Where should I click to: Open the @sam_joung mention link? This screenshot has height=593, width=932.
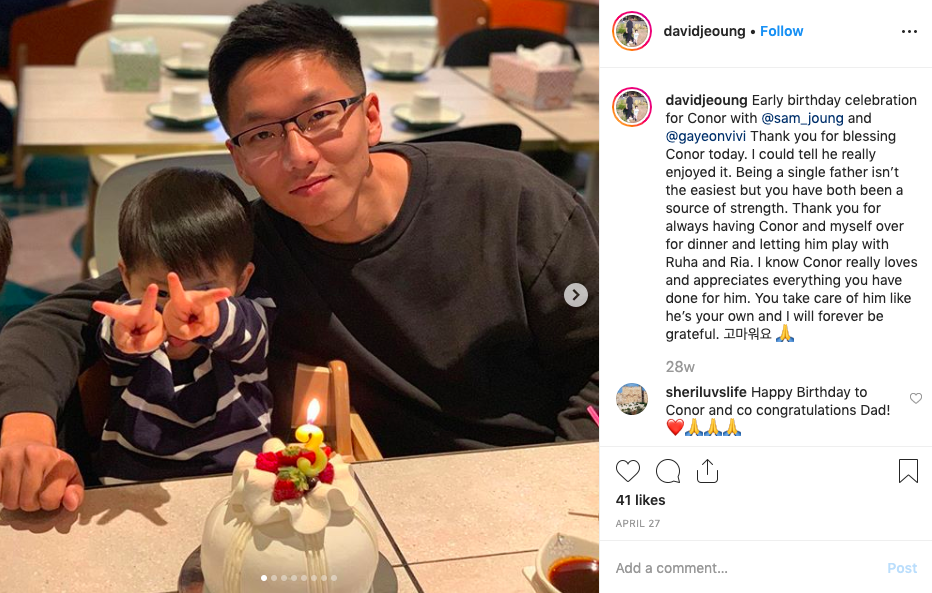pos(802,118)
